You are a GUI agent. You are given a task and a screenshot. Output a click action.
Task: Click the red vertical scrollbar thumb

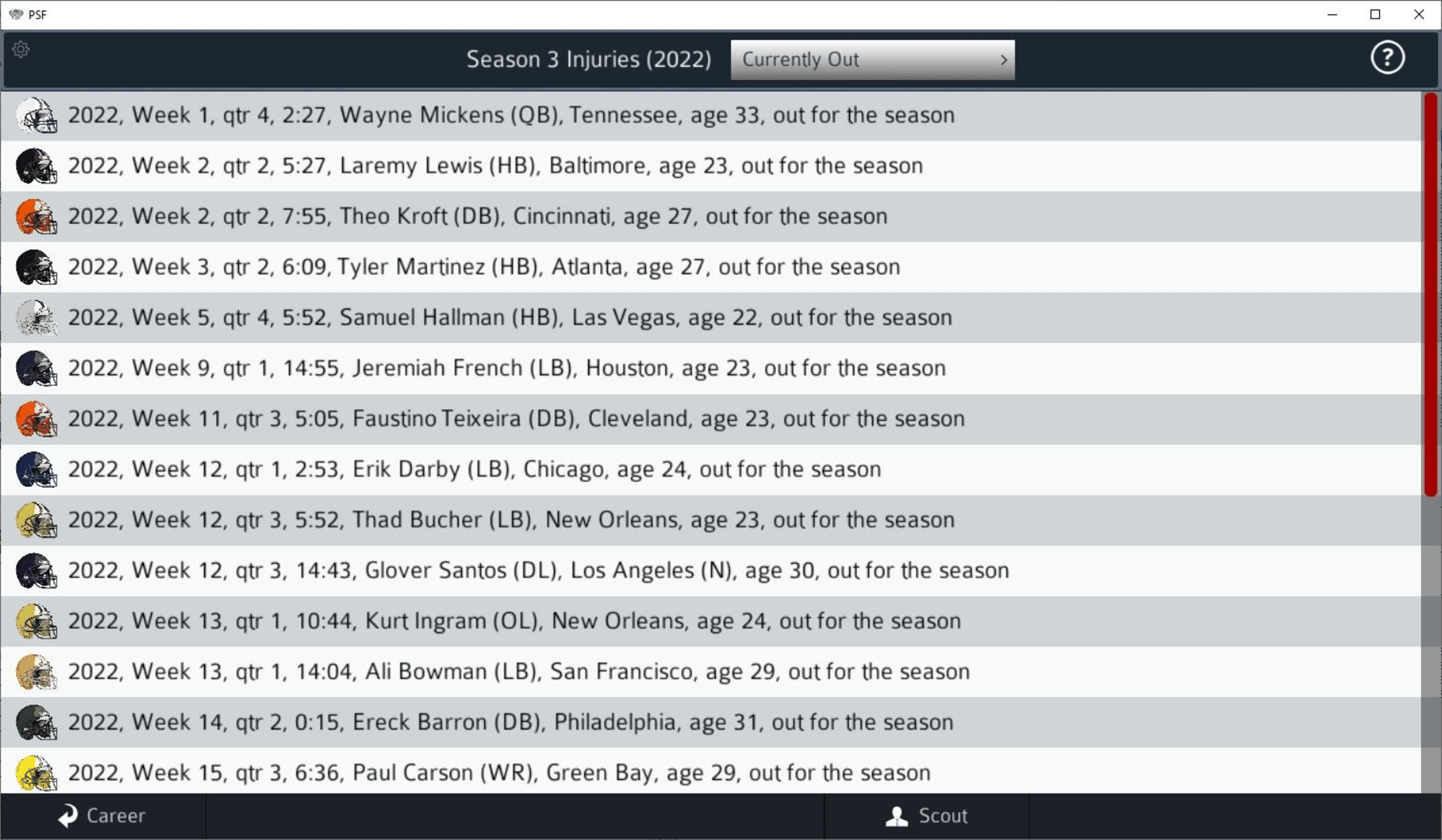pos(1430,294)
